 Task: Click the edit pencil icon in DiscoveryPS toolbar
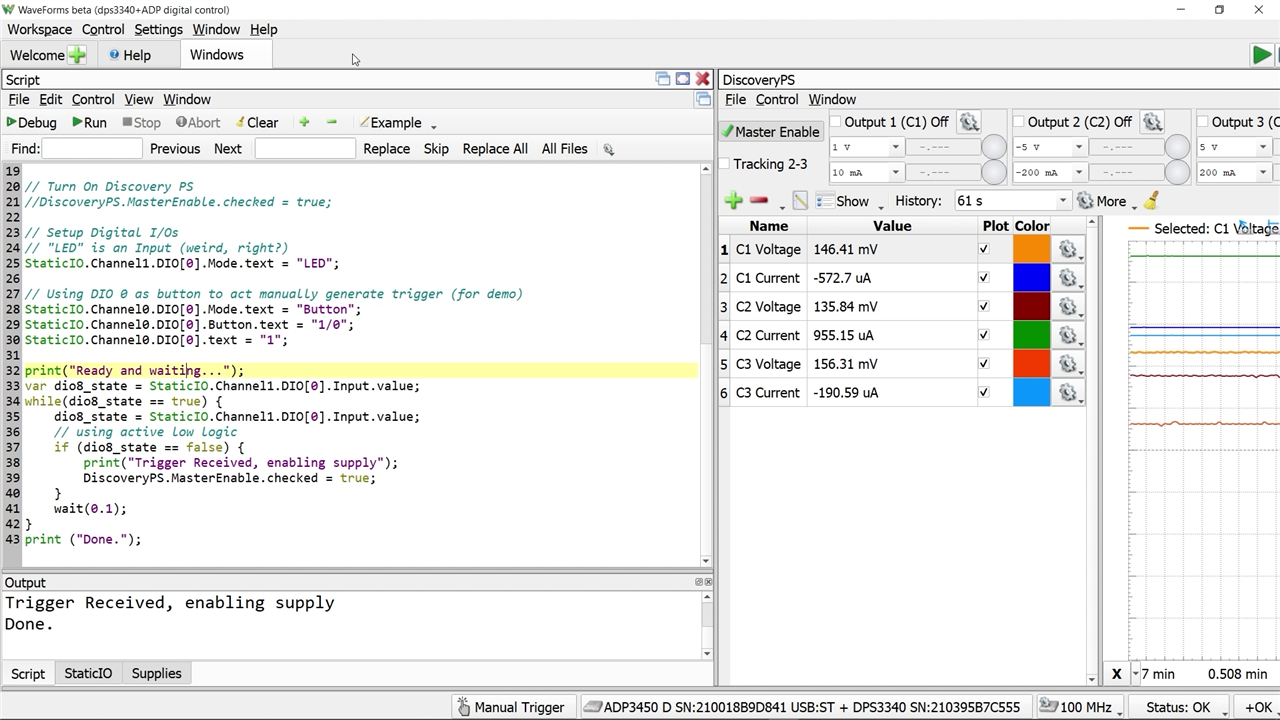(x=800, y=201)
